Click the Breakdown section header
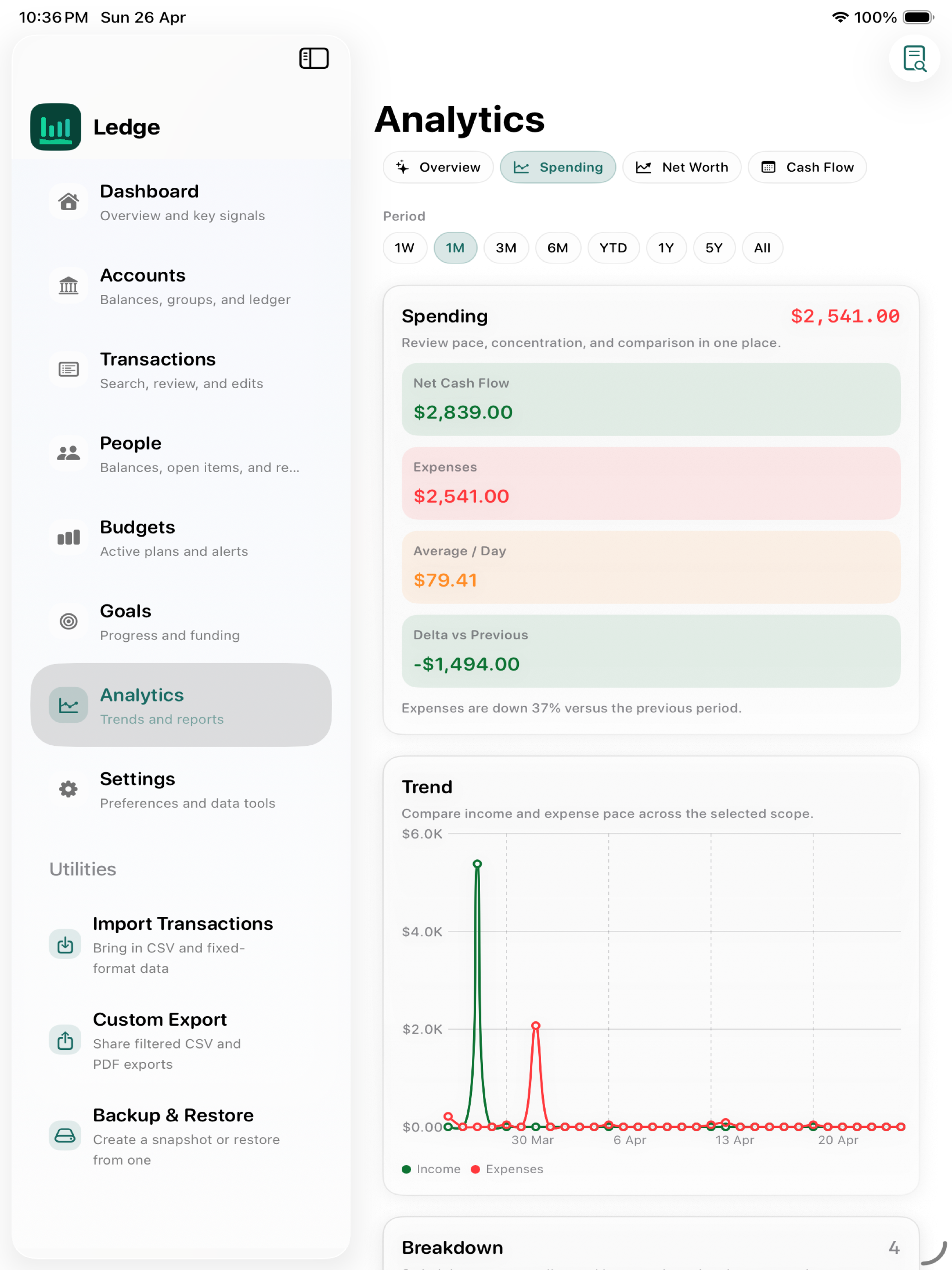Viewport: 952px width, 1270px height. pyautogui.click(x=452, y=1247)
